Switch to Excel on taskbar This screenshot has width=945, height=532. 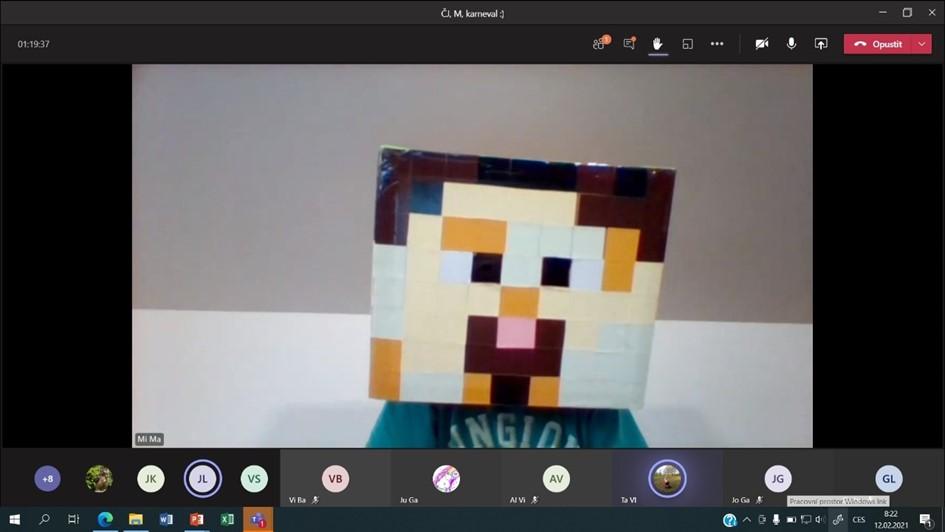[227, 519]
